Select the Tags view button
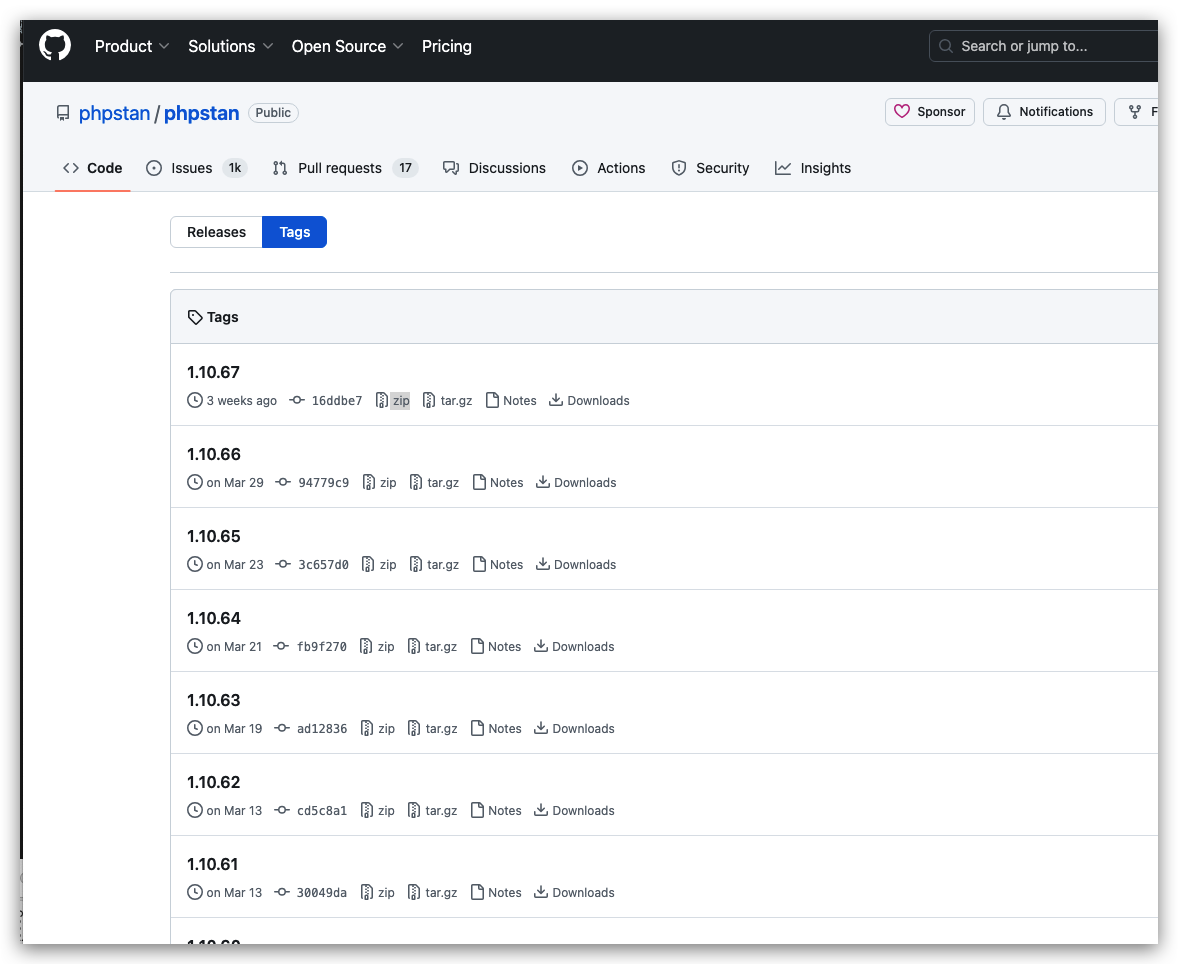Screen dimensions: 1178x964 click(x=294, y=232)
